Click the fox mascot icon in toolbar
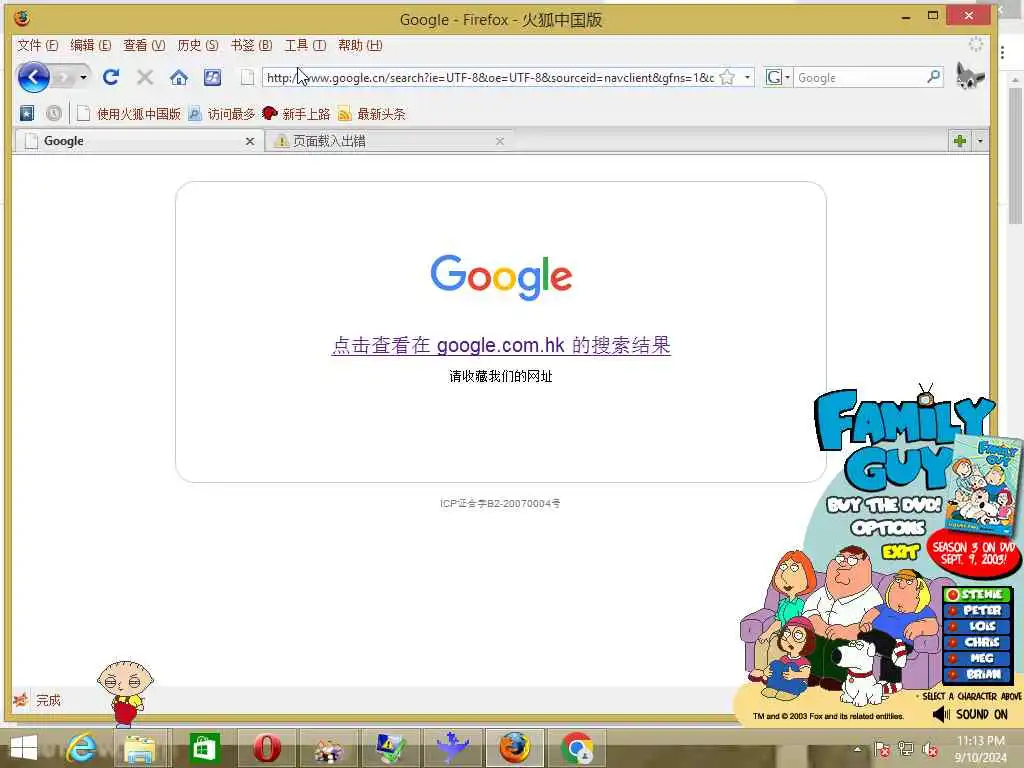 point(970,76)
